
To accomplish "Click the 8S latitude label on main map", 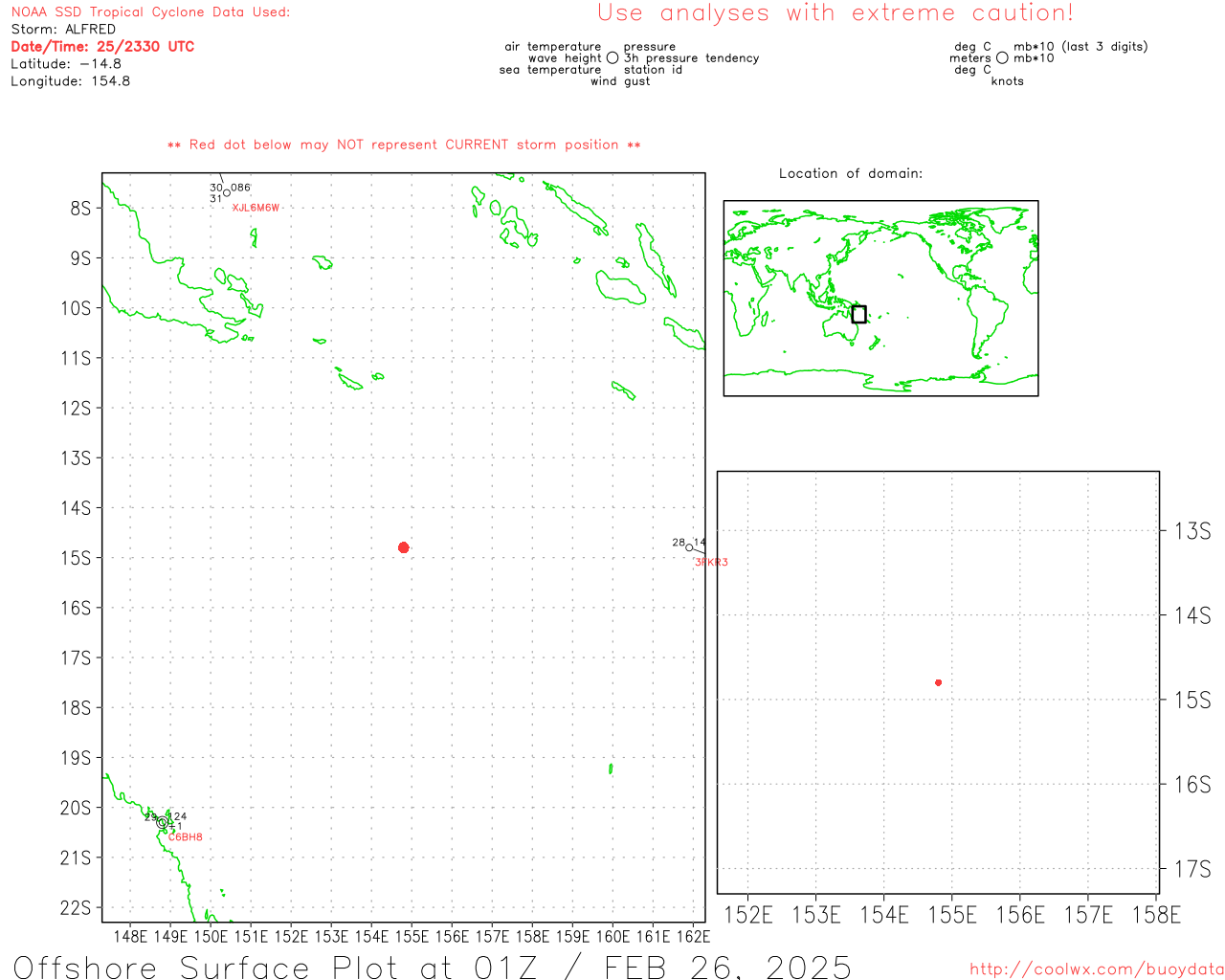I will 80,209.
